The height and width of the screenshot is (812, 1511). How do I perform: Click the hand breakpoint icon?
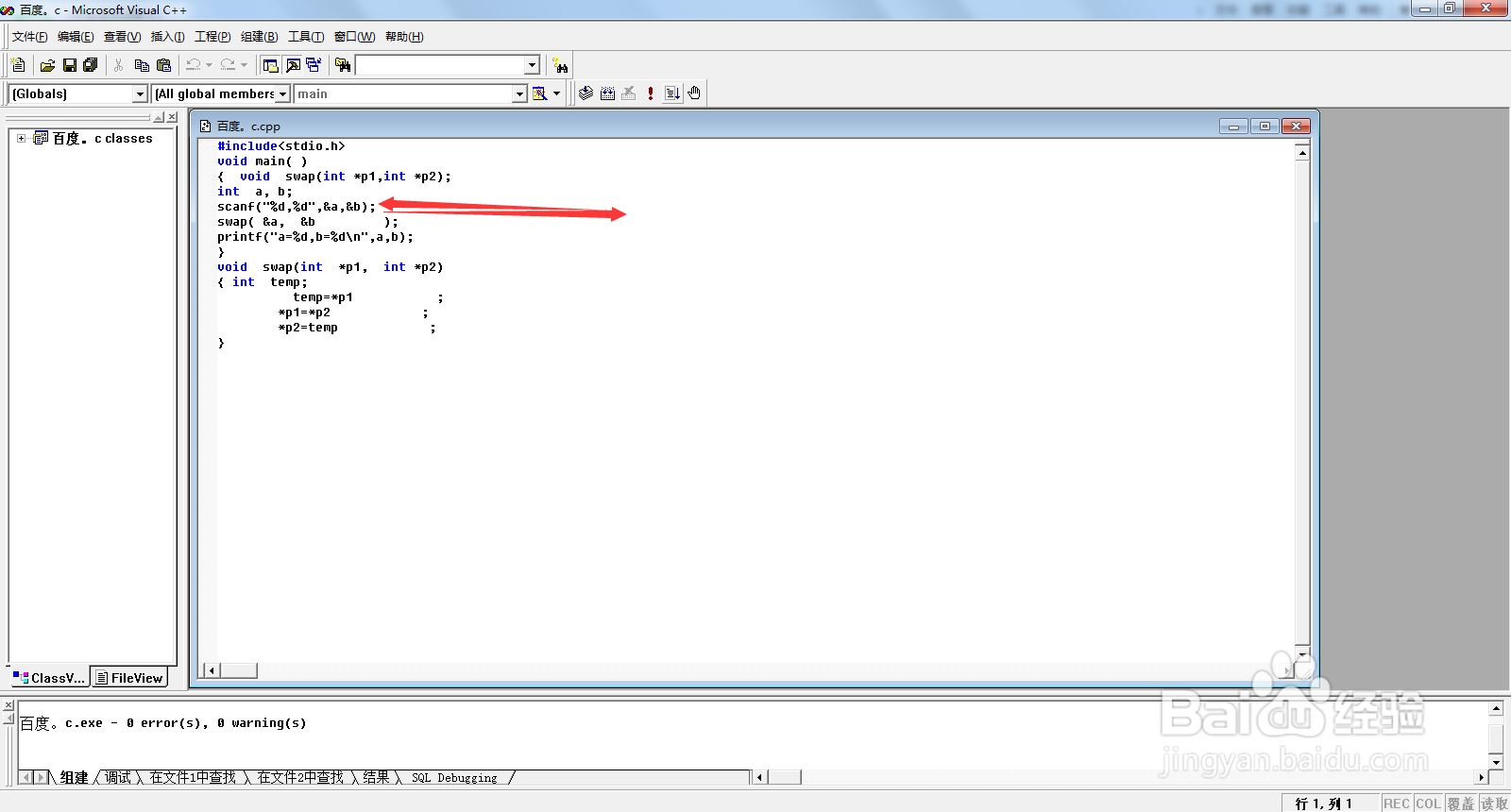click(x=694, y=93)
